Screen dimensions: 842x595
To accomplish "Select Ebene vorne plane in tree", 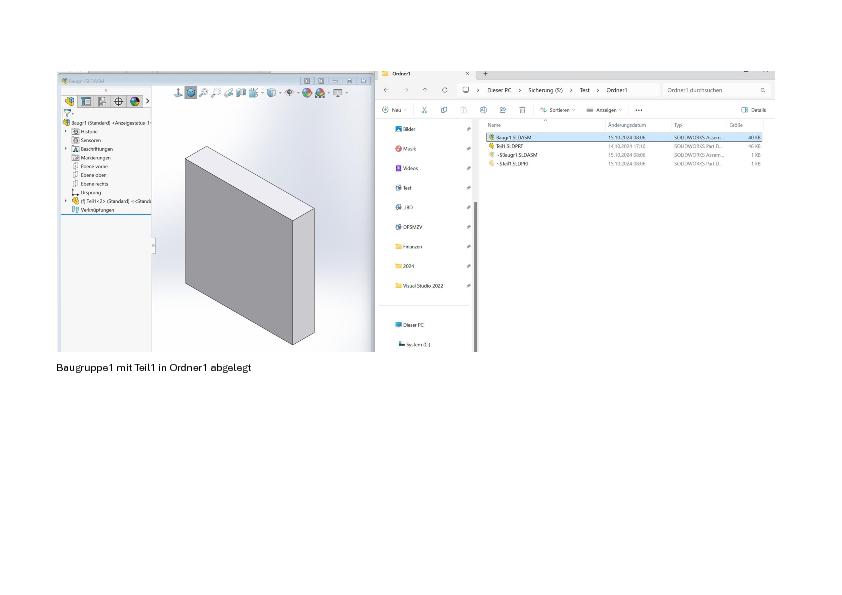I will point(90,166).
